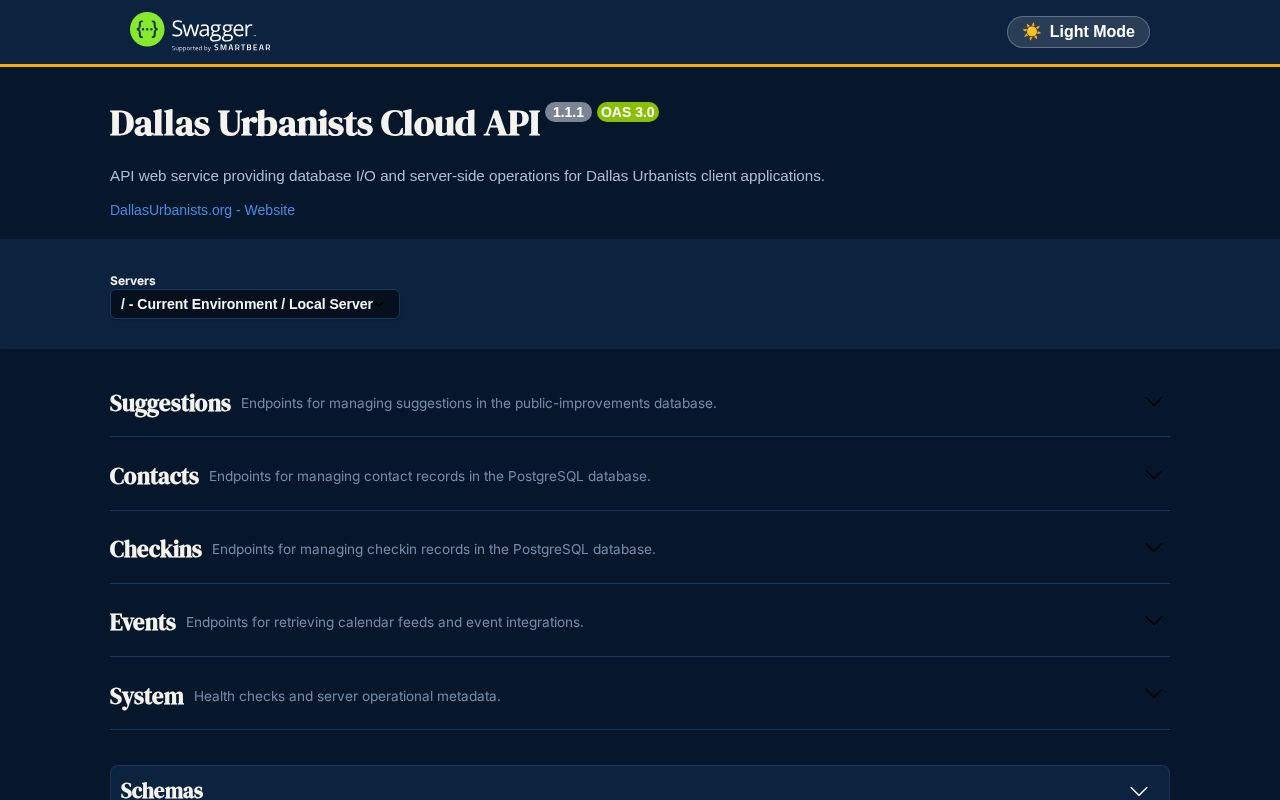Click the Suggestions tag heading
The width and height of the screenshot is (1280, 800).
(170, 403)
